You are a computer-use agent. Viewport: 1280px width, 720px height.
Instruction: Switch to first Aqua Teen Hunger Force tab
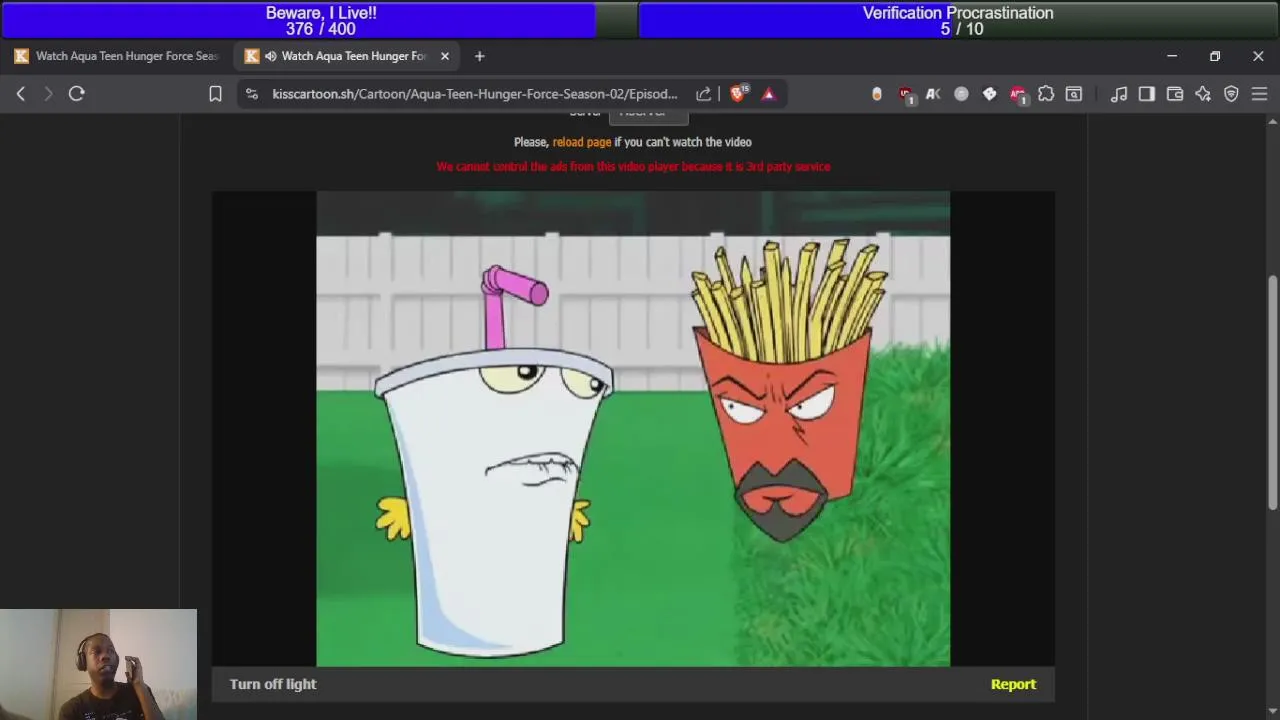[x=116, y=56]
